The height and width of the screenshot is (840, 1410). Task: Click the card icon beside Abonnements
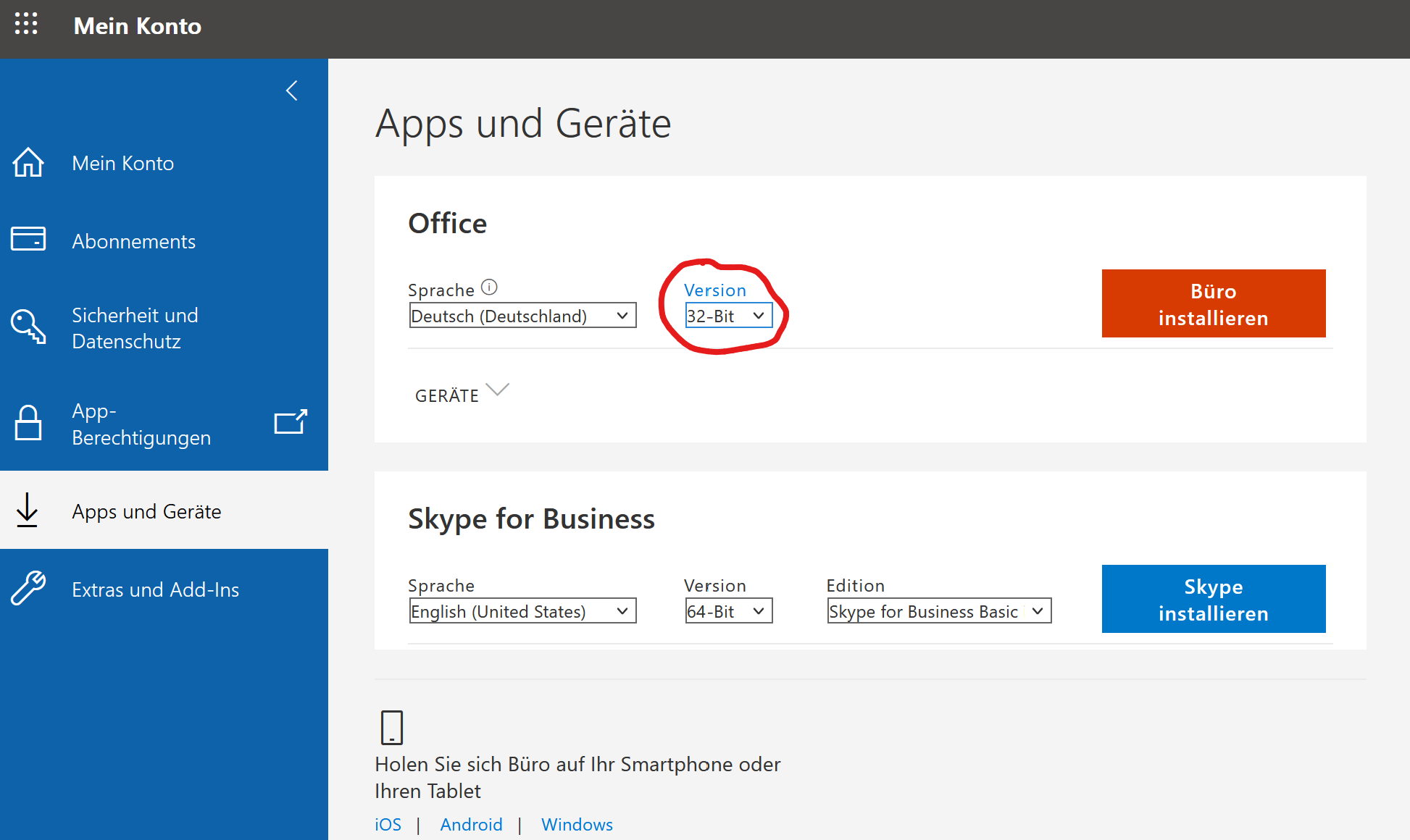click(x=28, y=239)
